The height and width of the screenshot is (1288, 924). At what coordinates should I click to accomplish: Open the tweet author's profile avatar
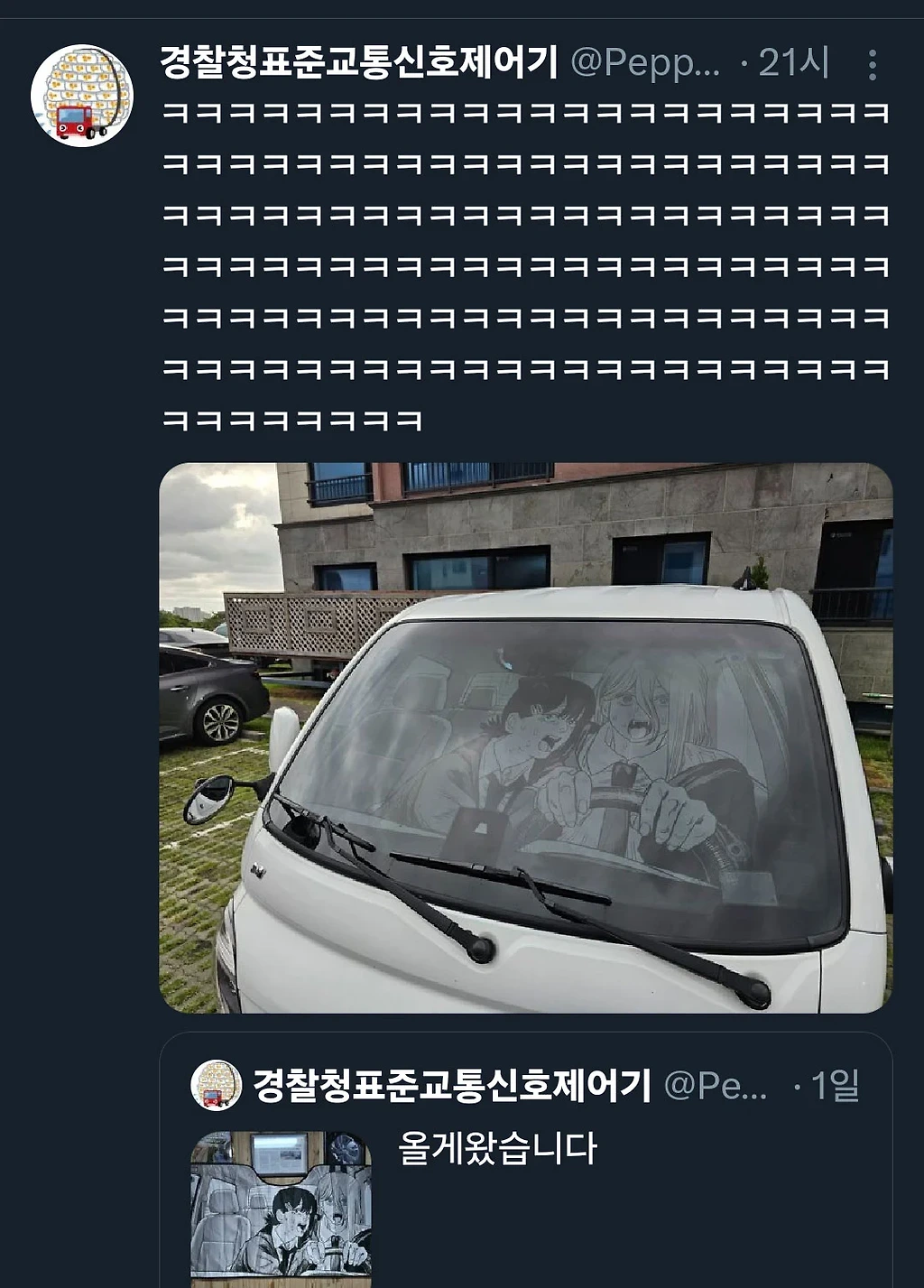tap(82, 96)
